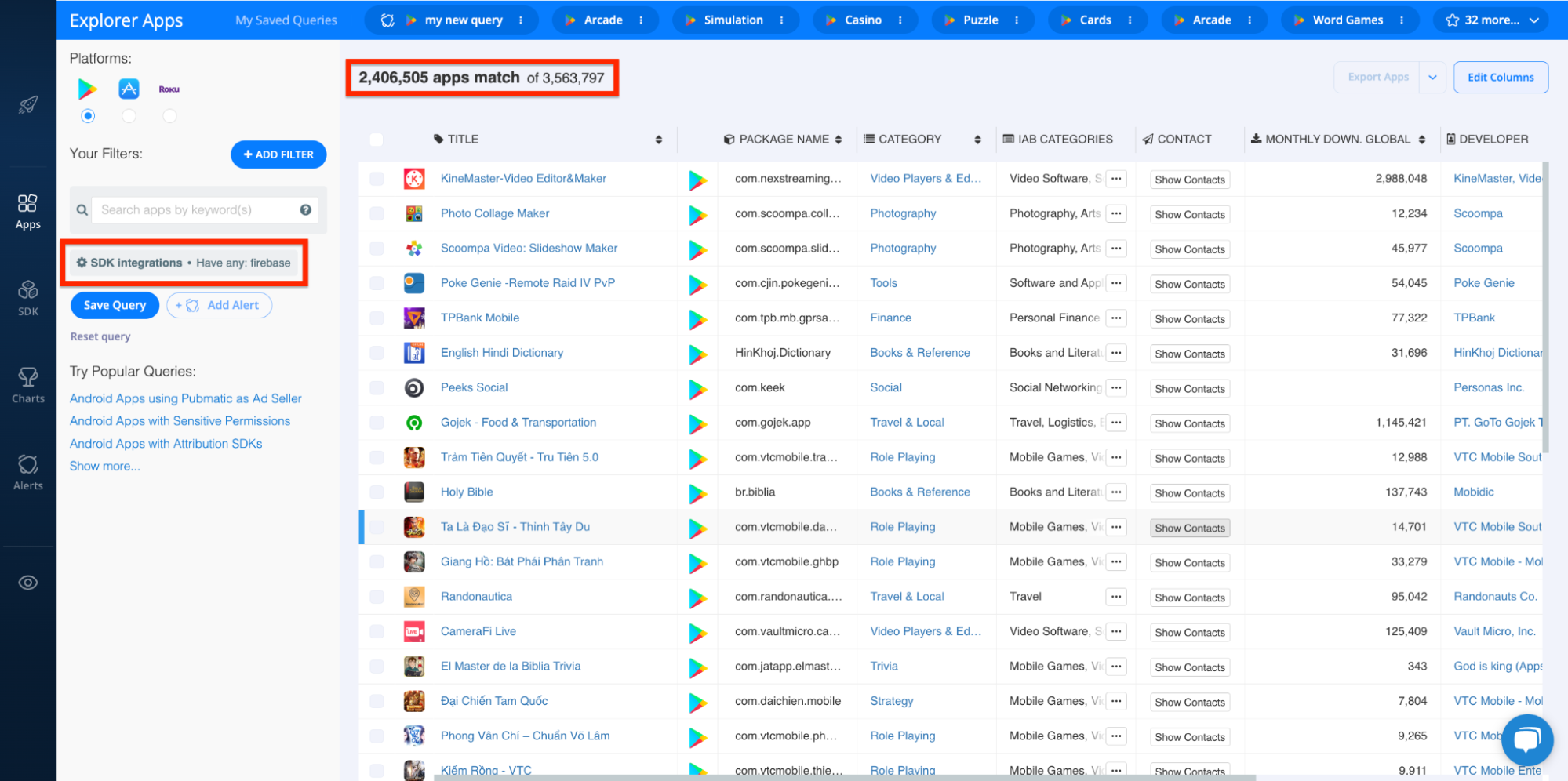Sort by the Category column arrows
The image size is (1568, 781).
(977, 140)
